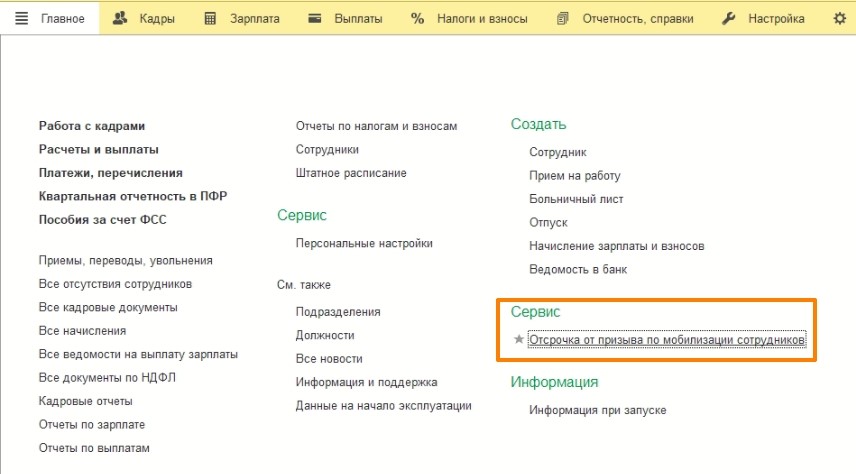This screenshot has height=474, width=856.
Task: Open Расчеты и выплаты
Action: [98, 149]
